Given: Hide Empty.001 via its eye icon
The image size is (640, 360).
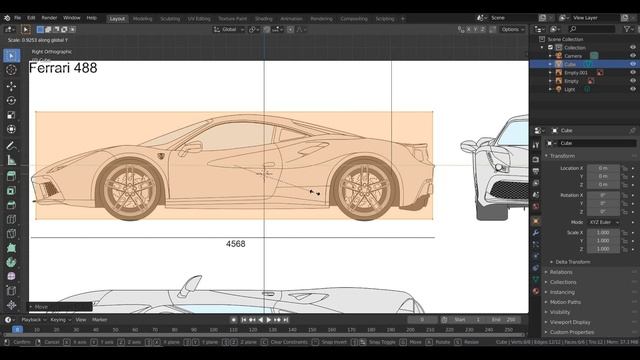Looking at the screenshot, I should [633, 73].
